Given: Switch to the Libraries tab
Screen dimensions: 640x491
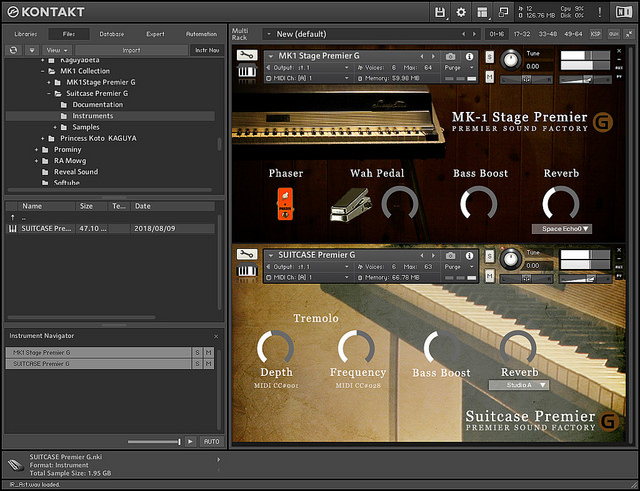Looking at the screenshot, I should [x=26, y=34].
